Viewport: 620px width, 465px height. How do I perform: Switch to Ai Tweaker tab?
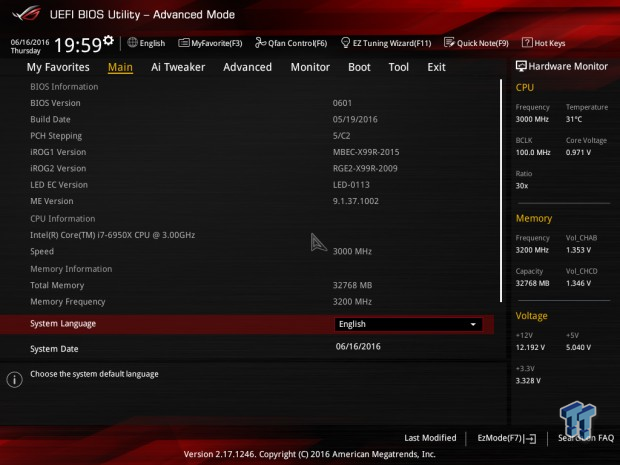click(x=178, y=67)
